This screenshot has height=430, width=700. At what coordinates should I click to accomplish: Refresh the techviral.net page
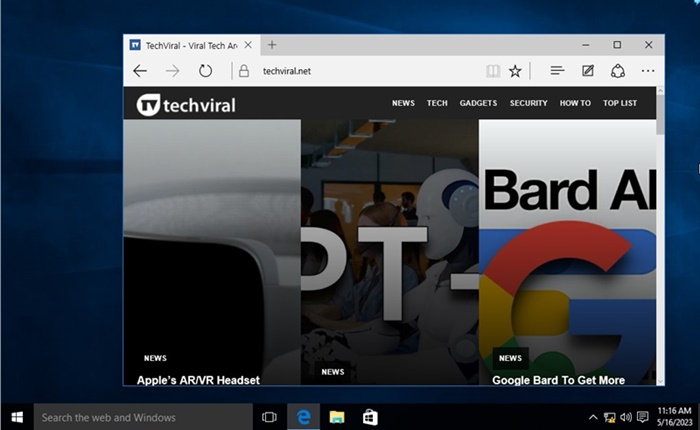[x=205, y=71]
